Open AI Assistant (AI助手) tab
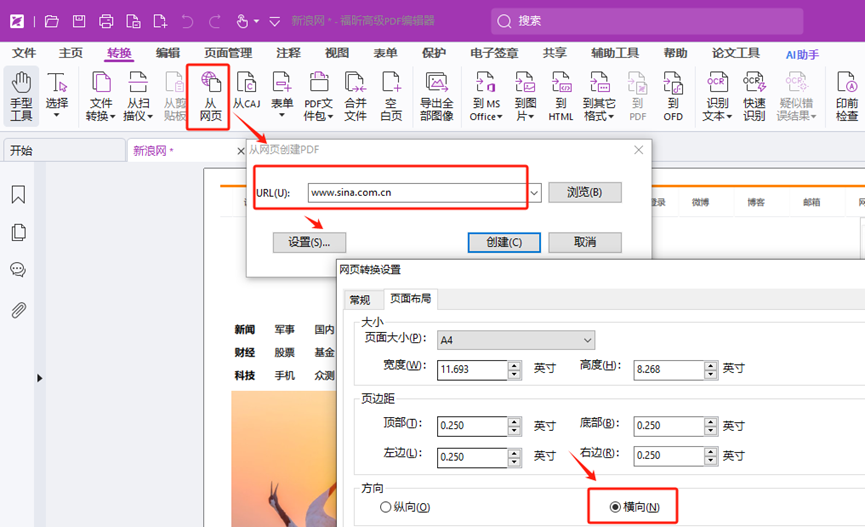Viewport: 865px width, 527px height. coord(802,54)
